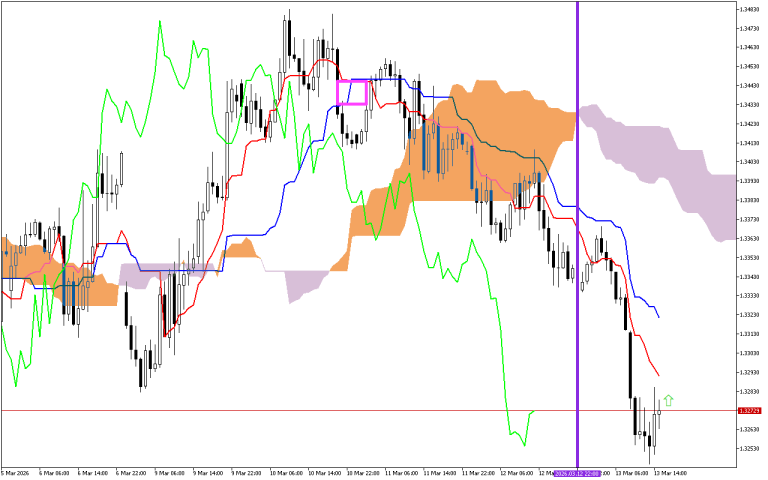The image size is (768, 480).
Task: Click the 1.33530 price axis label
Action: pyautogui.click(x=750, y=258)
